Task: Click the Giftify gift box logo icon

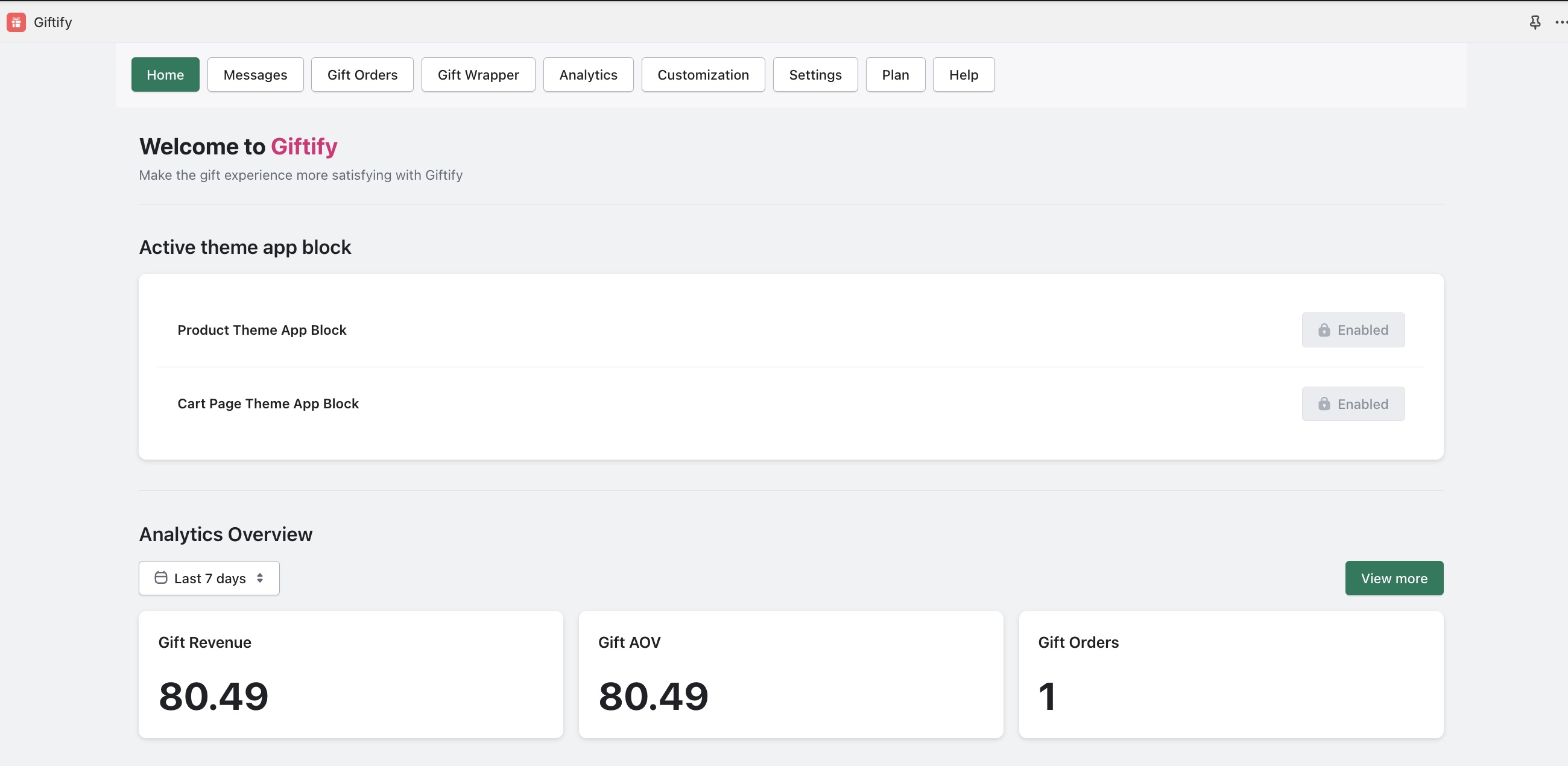Action: [16, 22]
